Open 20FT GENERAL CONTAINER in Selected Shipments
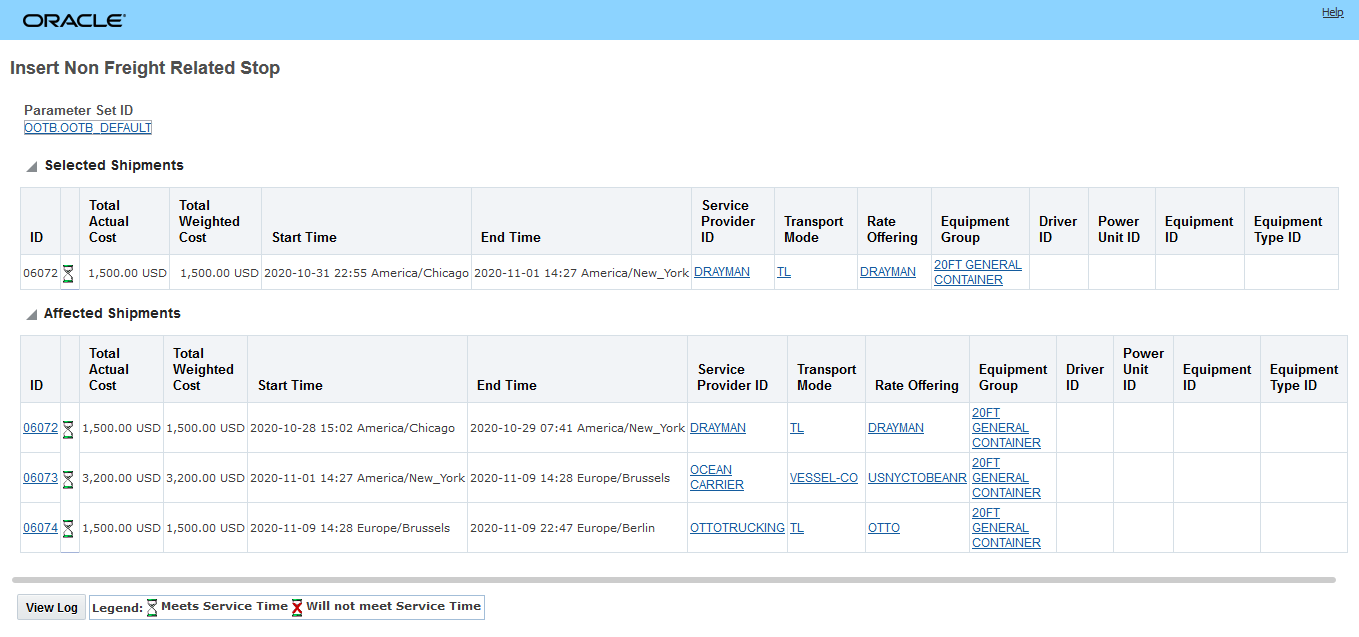Screen dimensions: 1359x637 [x=978, y=272]
